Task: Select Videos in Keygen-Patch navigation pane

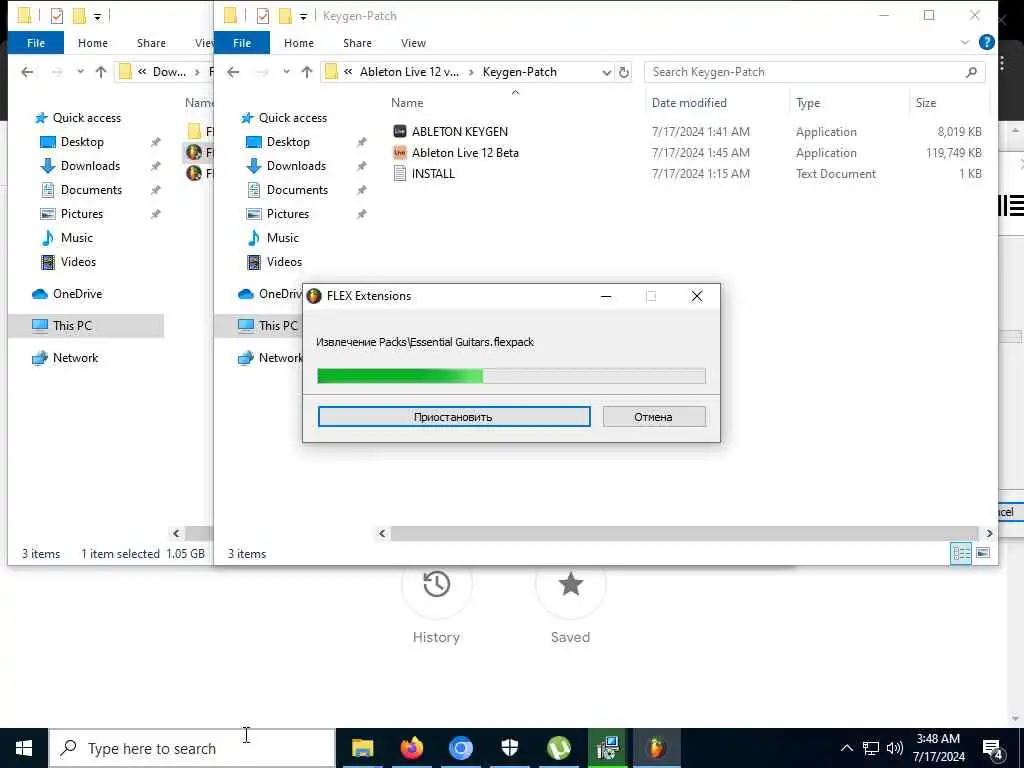Action: point(284,262)
